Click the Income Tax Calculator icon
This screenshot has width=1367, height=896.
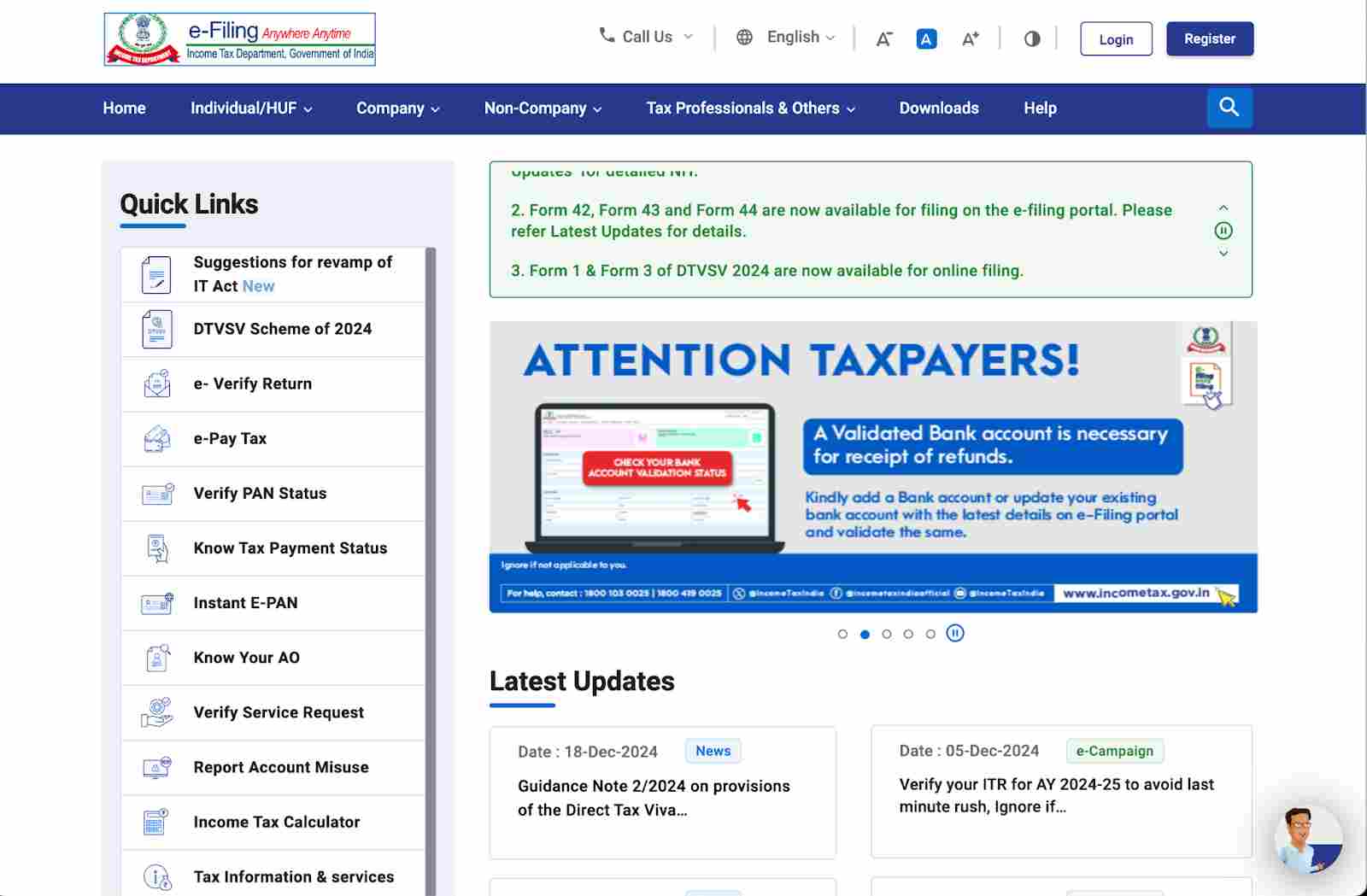tap(155, 822)
